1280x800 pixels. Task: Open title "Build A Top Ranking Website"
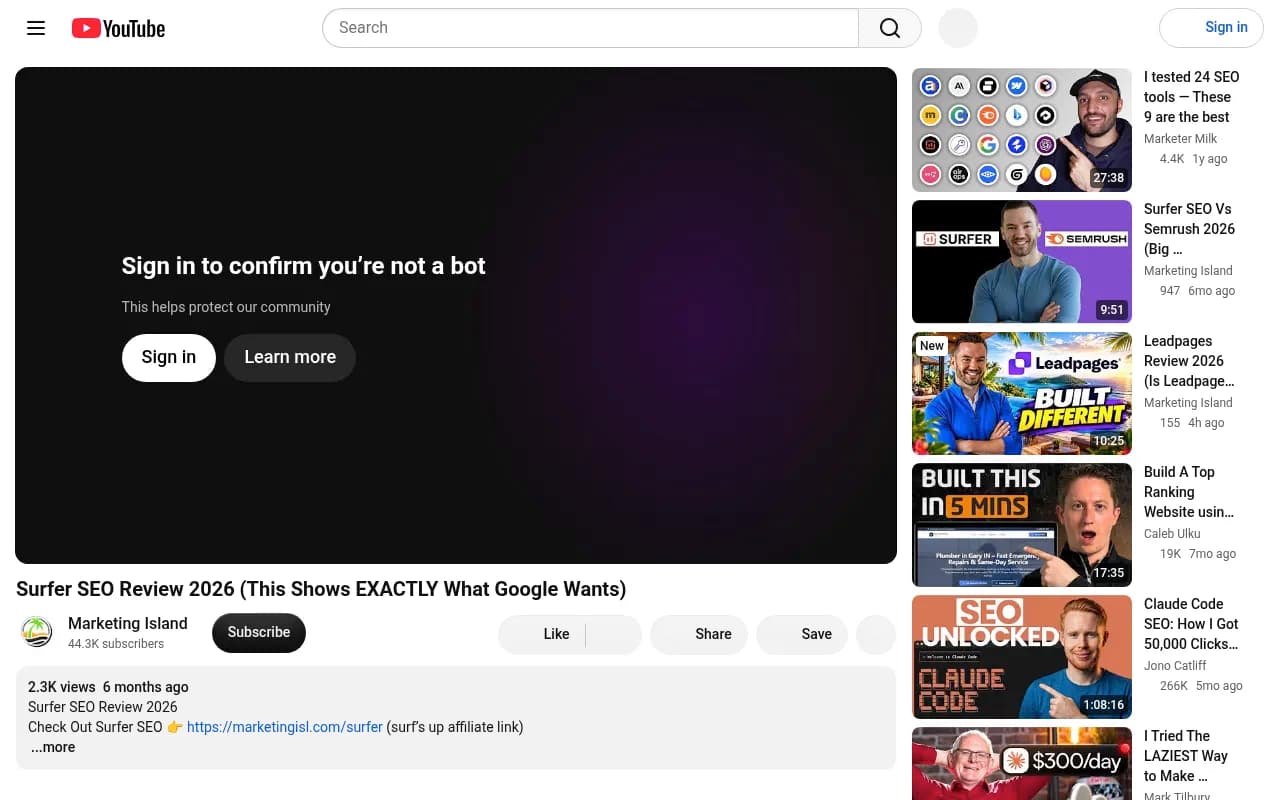click(1189, 492)
